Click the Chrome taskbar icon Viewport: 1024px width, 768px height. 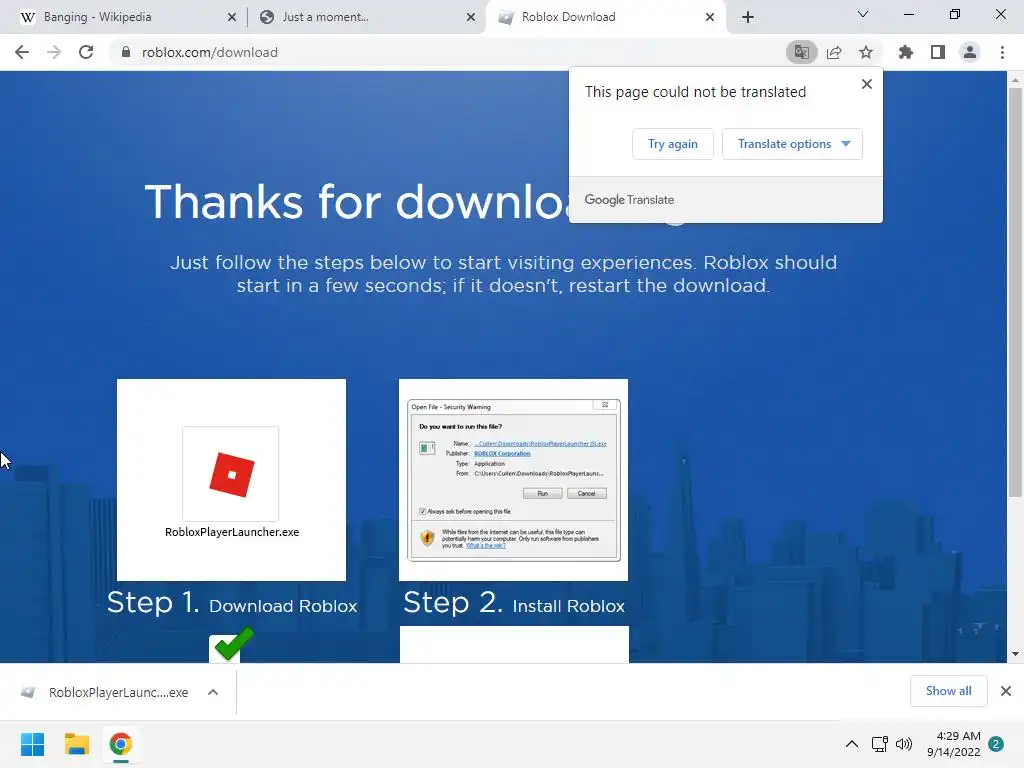tap(120, 744)
